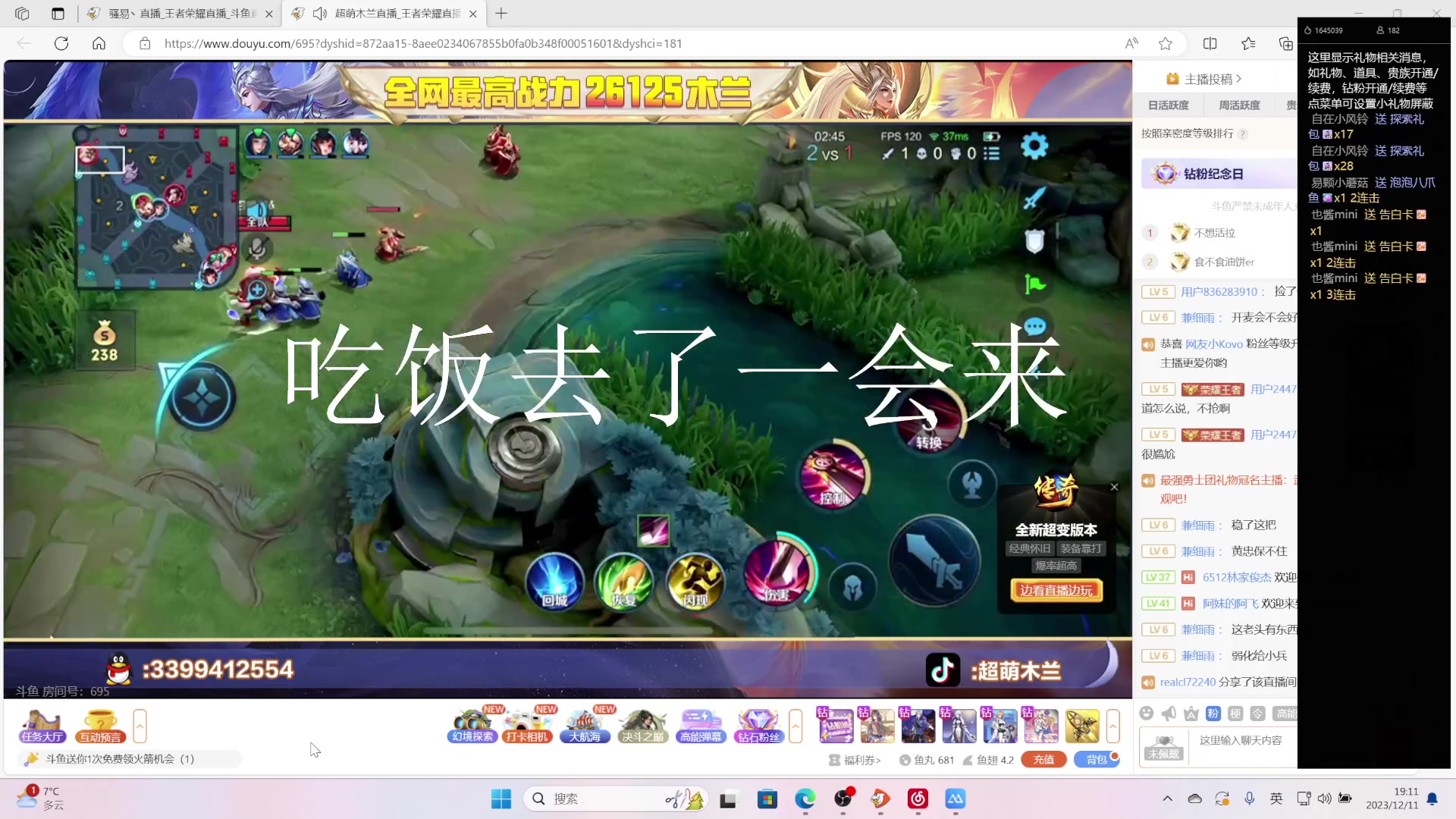Open the emoji picker in chat
This screenshot has height=819, width=1456.
tap(1147, 713)
